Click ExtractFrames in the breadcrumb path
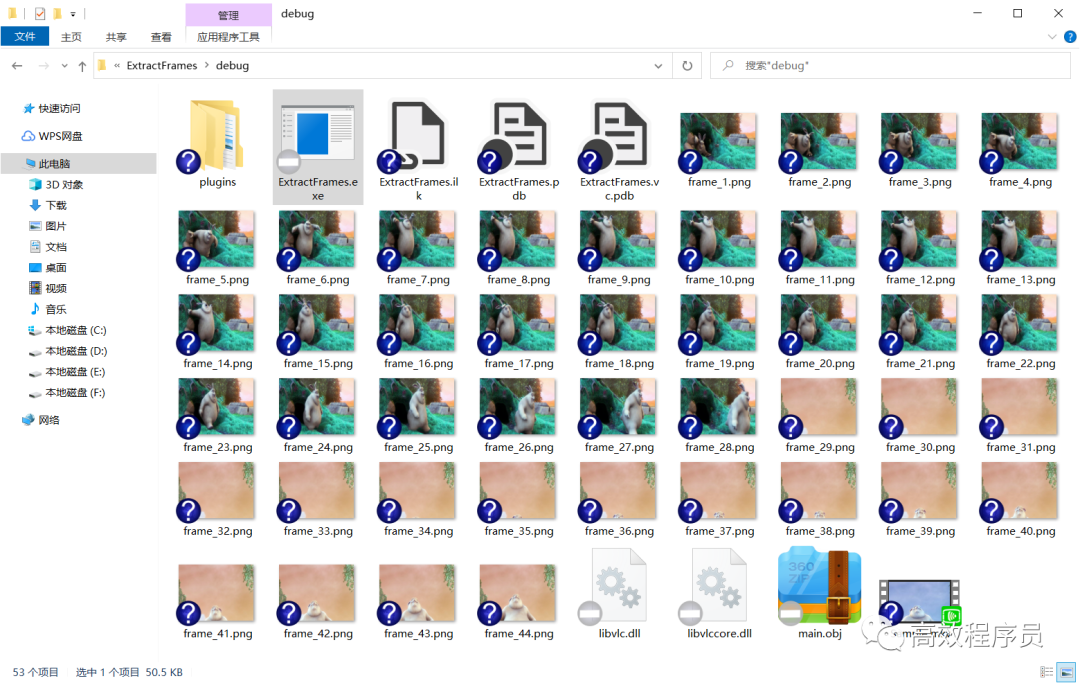The height and width of the screenshot is (683, 1080). 162,65
